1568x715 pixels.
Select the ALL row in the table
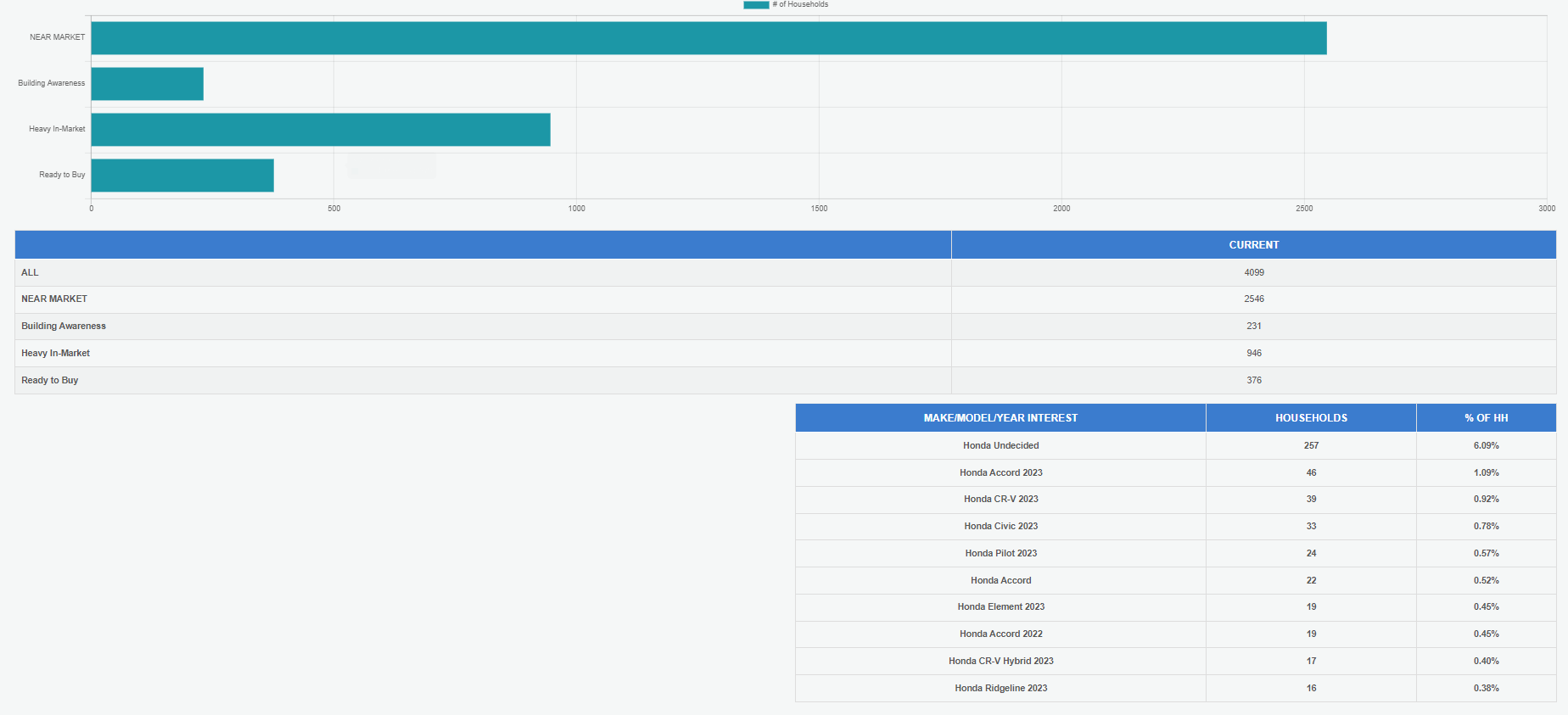[x=31, y=272]
